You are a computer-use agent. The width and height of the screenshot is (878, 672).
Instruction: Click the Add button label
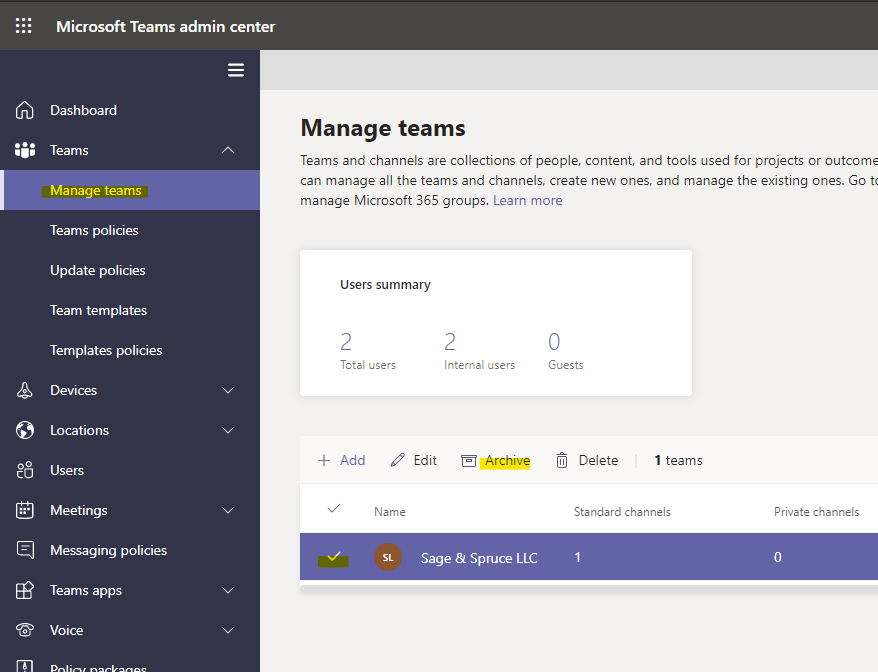click(x=353, y=460)
